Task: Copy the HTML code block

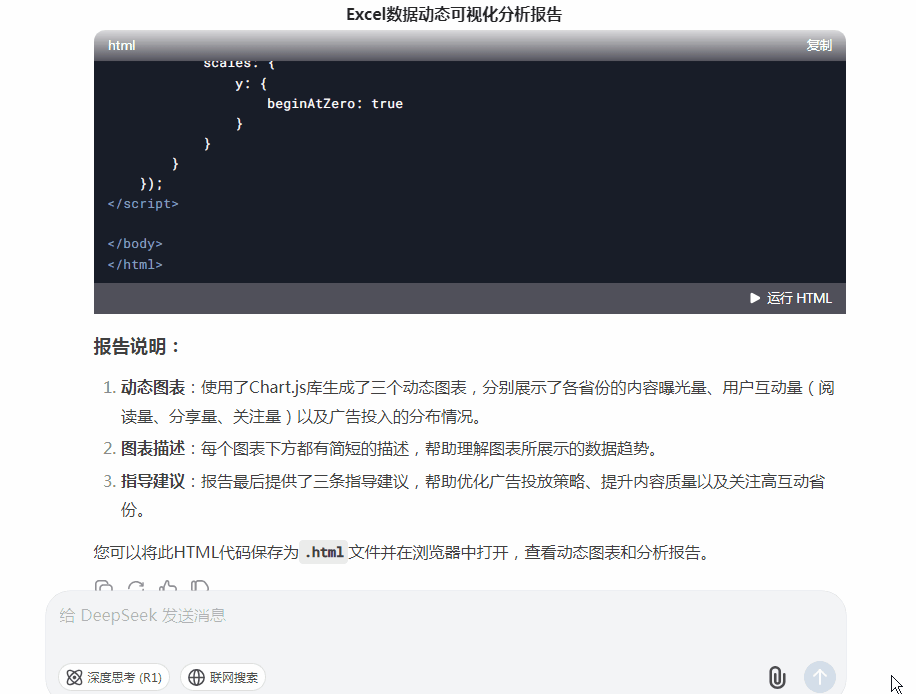Action: click(x=818, y=46)
